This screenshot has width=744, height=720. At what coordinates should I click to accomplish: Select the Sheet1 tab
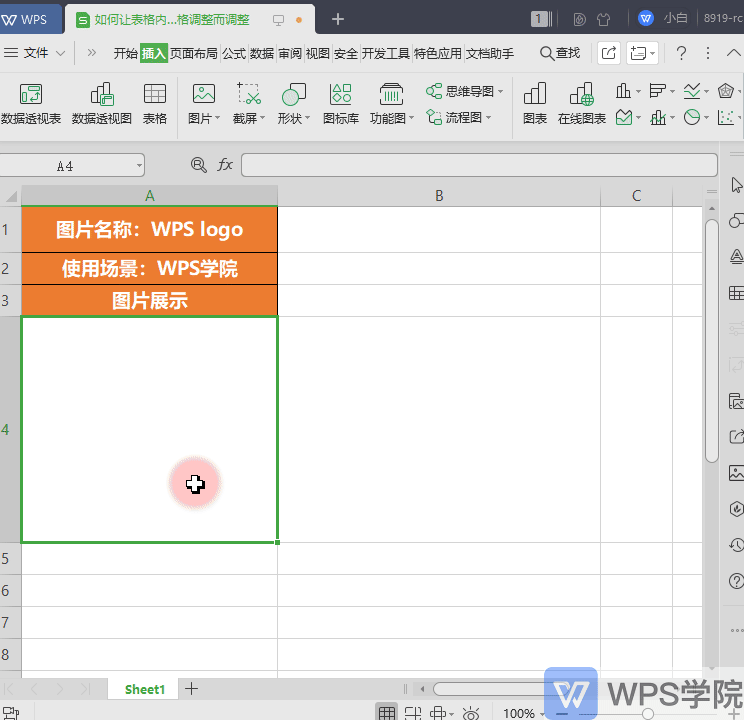(145, 689)
